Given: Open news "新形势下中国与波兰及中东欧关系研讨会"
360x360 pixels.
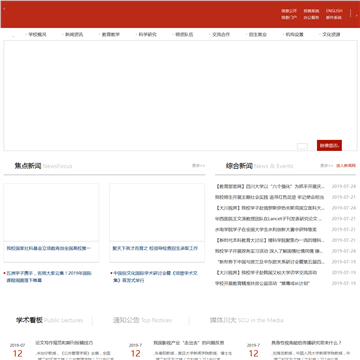Looking at the screenshot, I should click(x=270, y=262).
